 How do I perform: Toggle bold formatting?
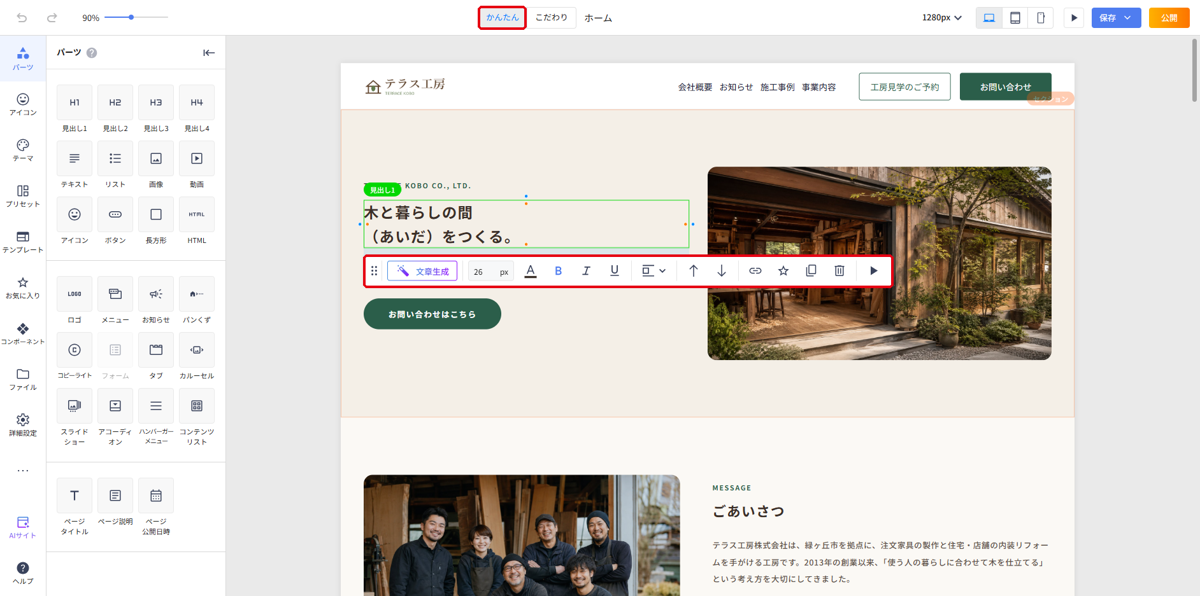click(558, 271)
